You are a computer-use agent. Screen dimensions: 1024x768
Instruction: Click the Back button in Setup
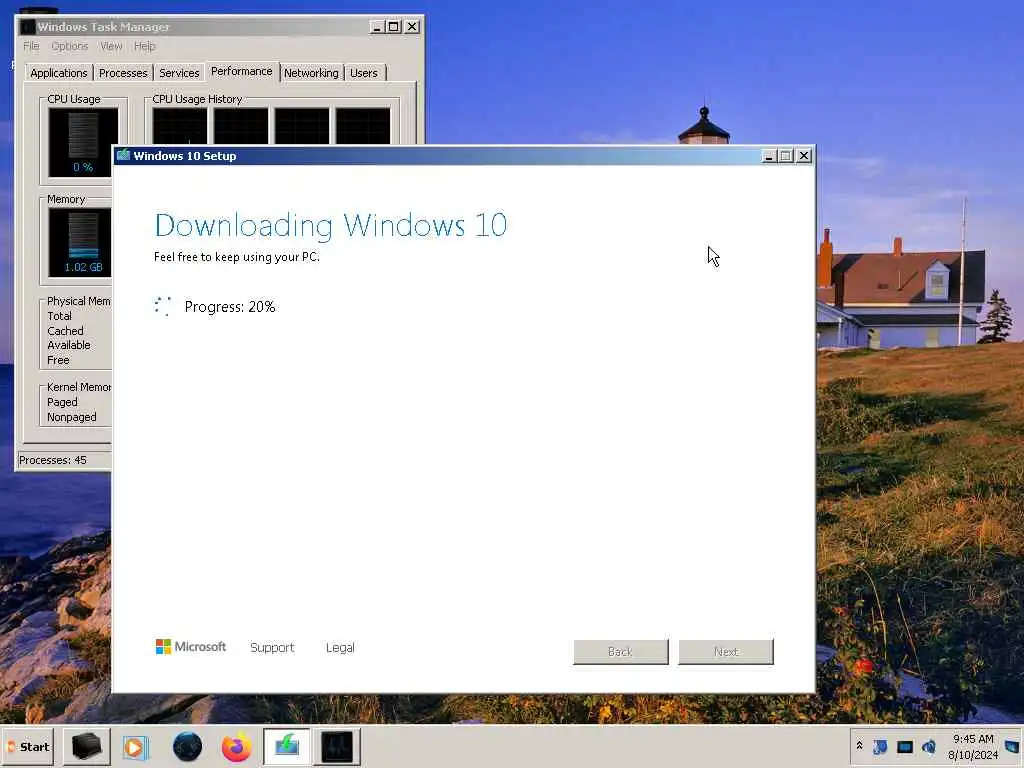(x=620, y=652)
